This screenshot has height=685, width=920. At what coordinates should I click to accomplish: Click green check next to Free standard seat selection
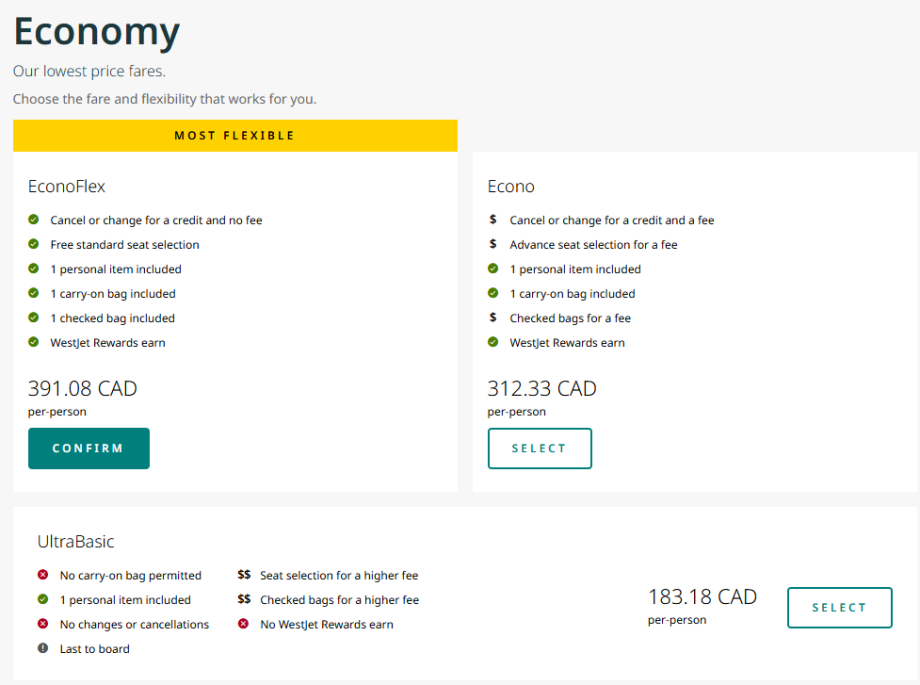(x=34, y=245)
